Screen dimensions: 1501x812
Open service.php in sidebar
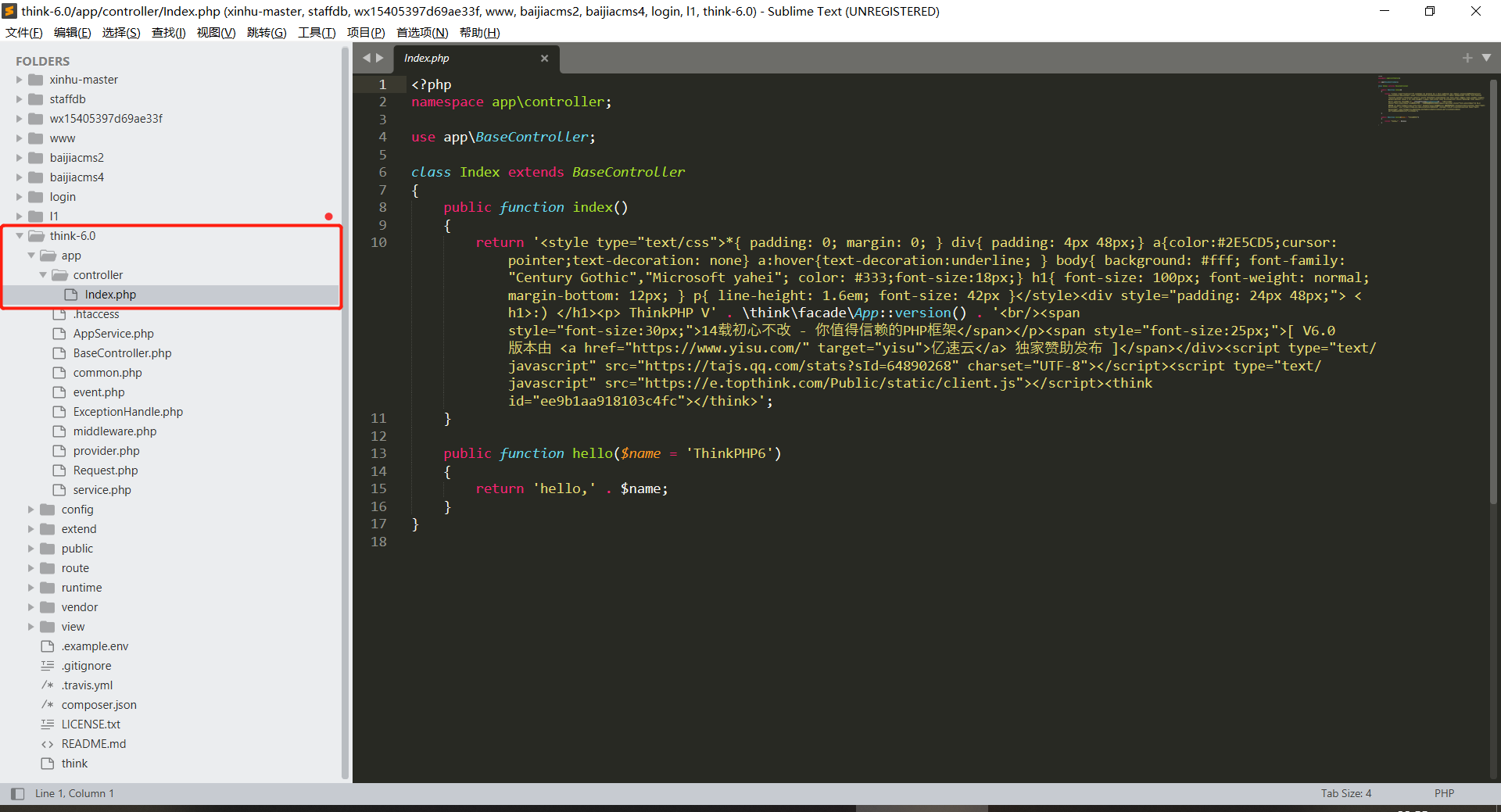(102, 490)
